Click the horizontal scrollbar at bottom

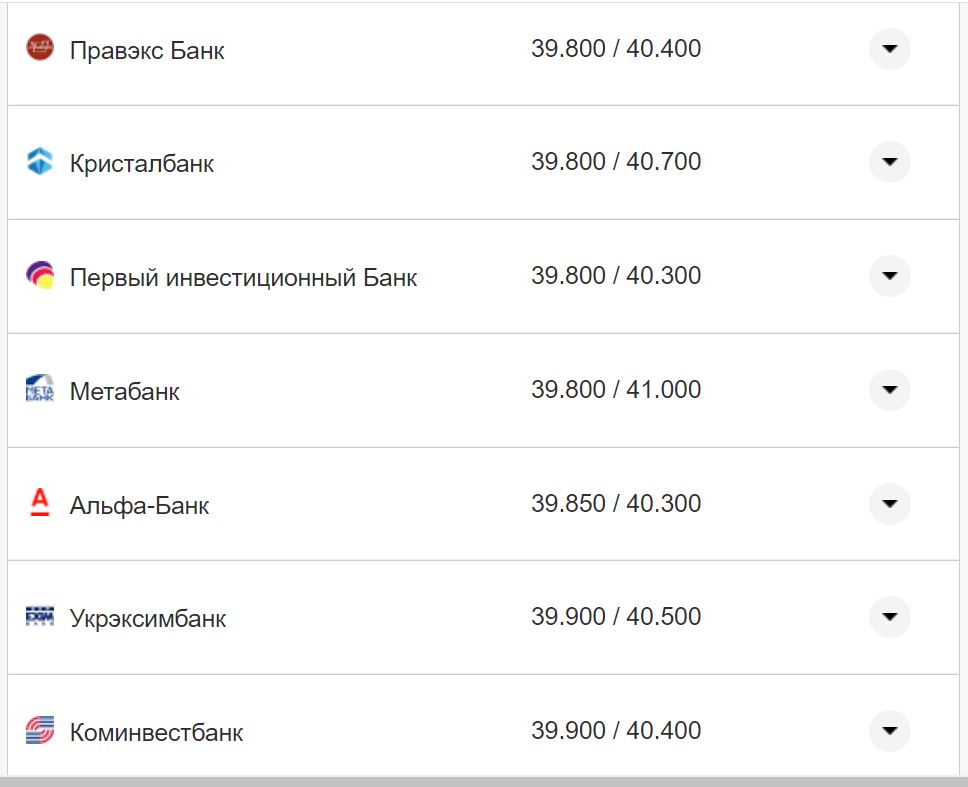pyautogui.click(x=484, y=781)
